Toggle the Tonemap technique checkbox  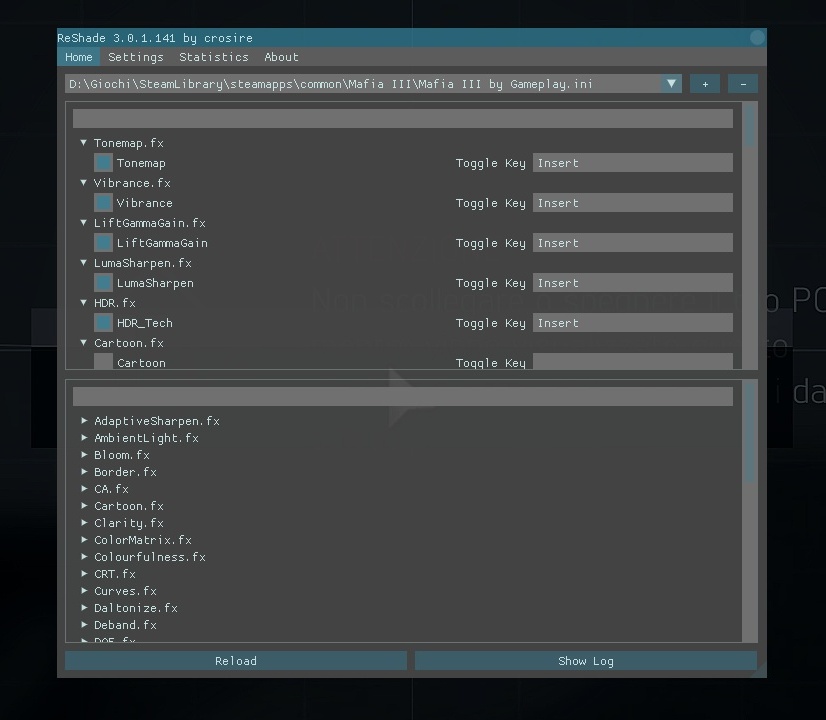click(103, 163)
